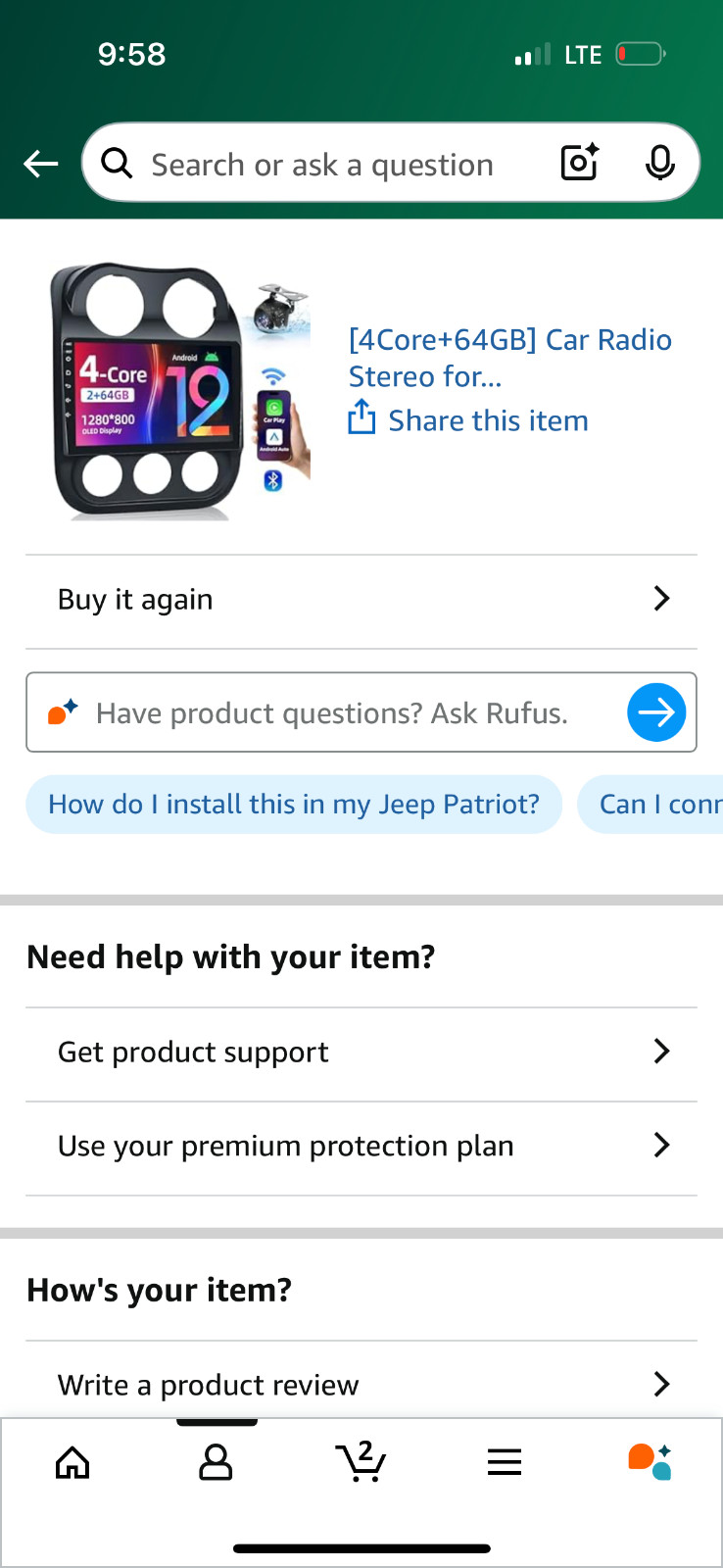View the car radio product thumbnail

(x=180, y=391)
